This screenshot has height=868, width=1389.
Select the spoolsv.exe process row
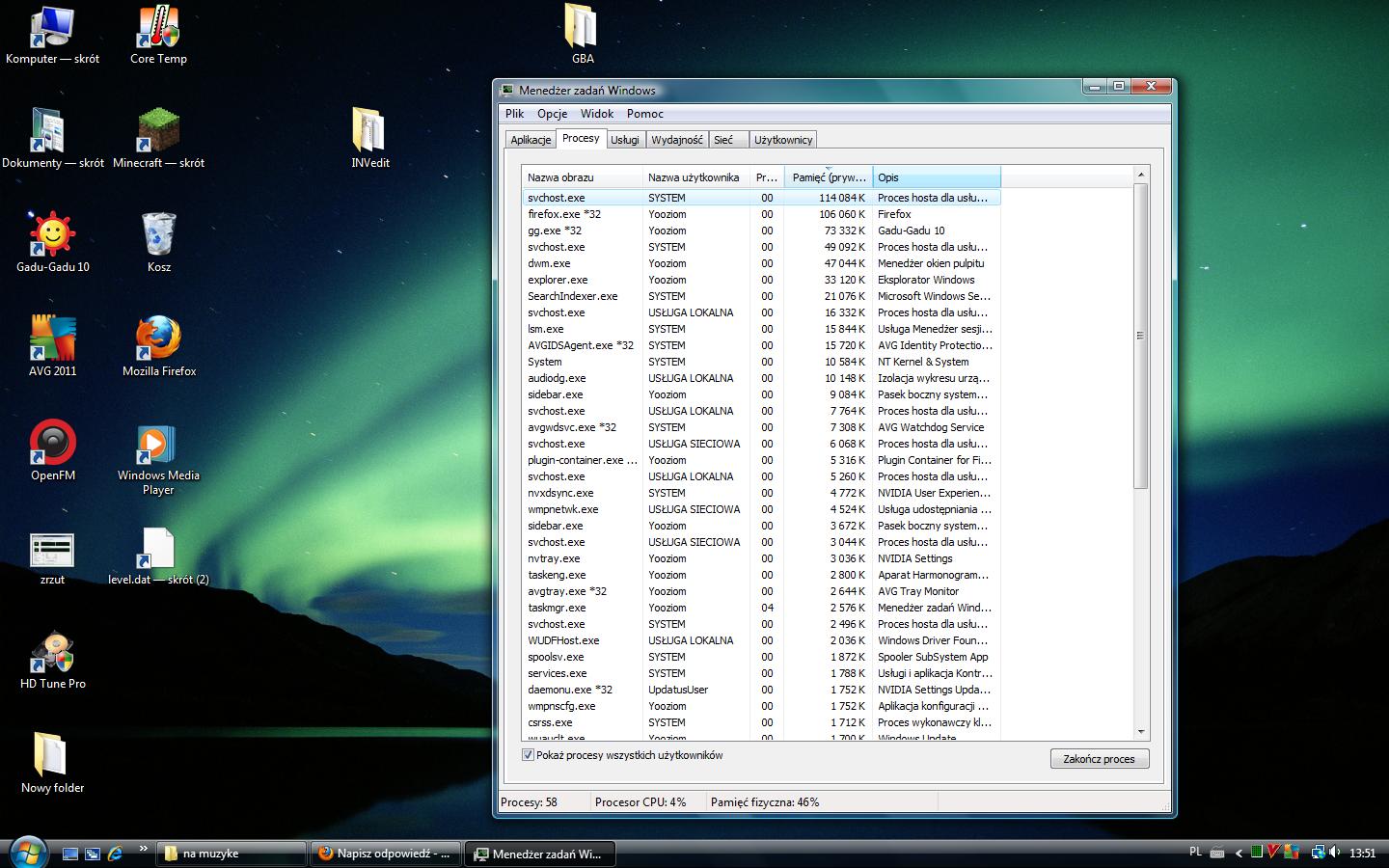click(760, 657)
